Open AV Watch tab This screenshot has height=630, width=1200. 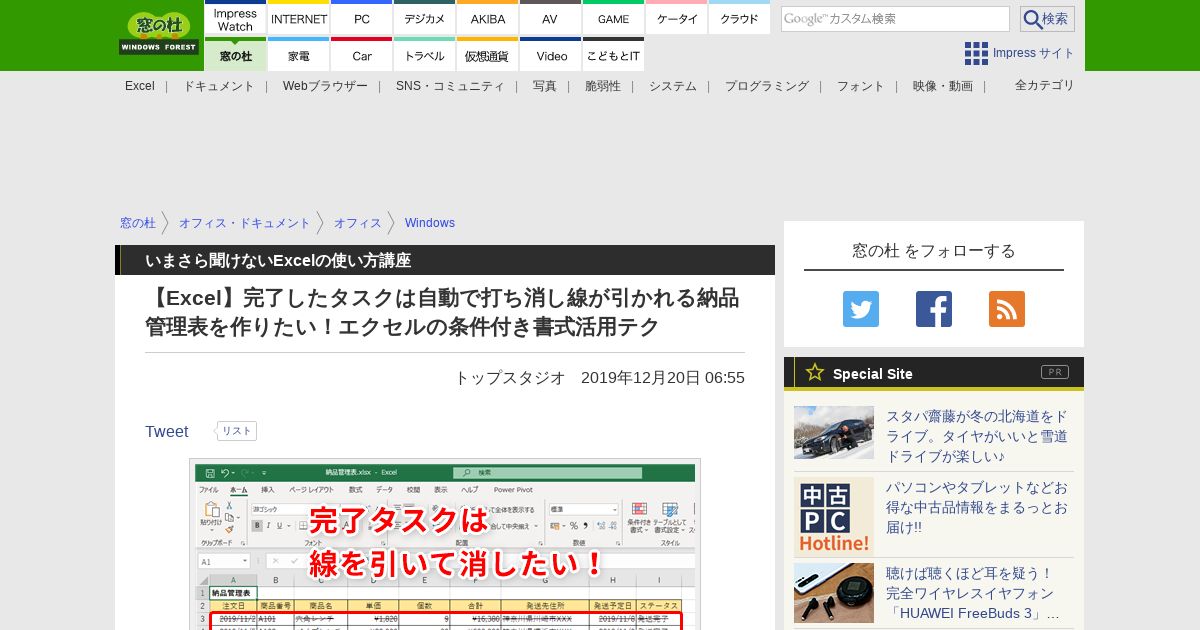(x=550, y=19)
